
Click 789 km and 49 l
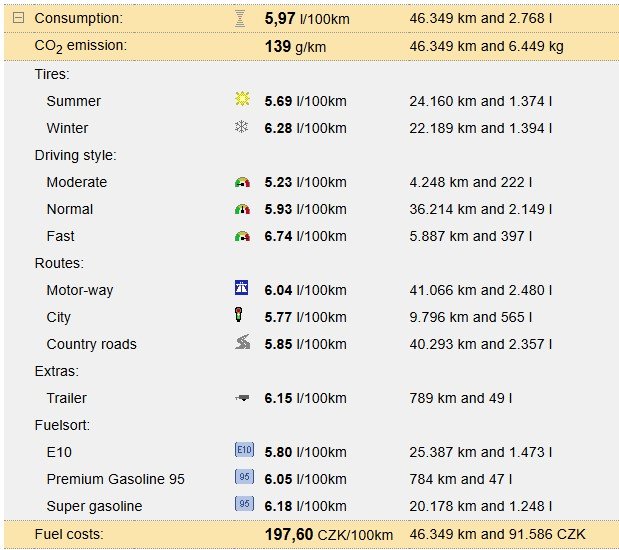[x=461, y=398]
